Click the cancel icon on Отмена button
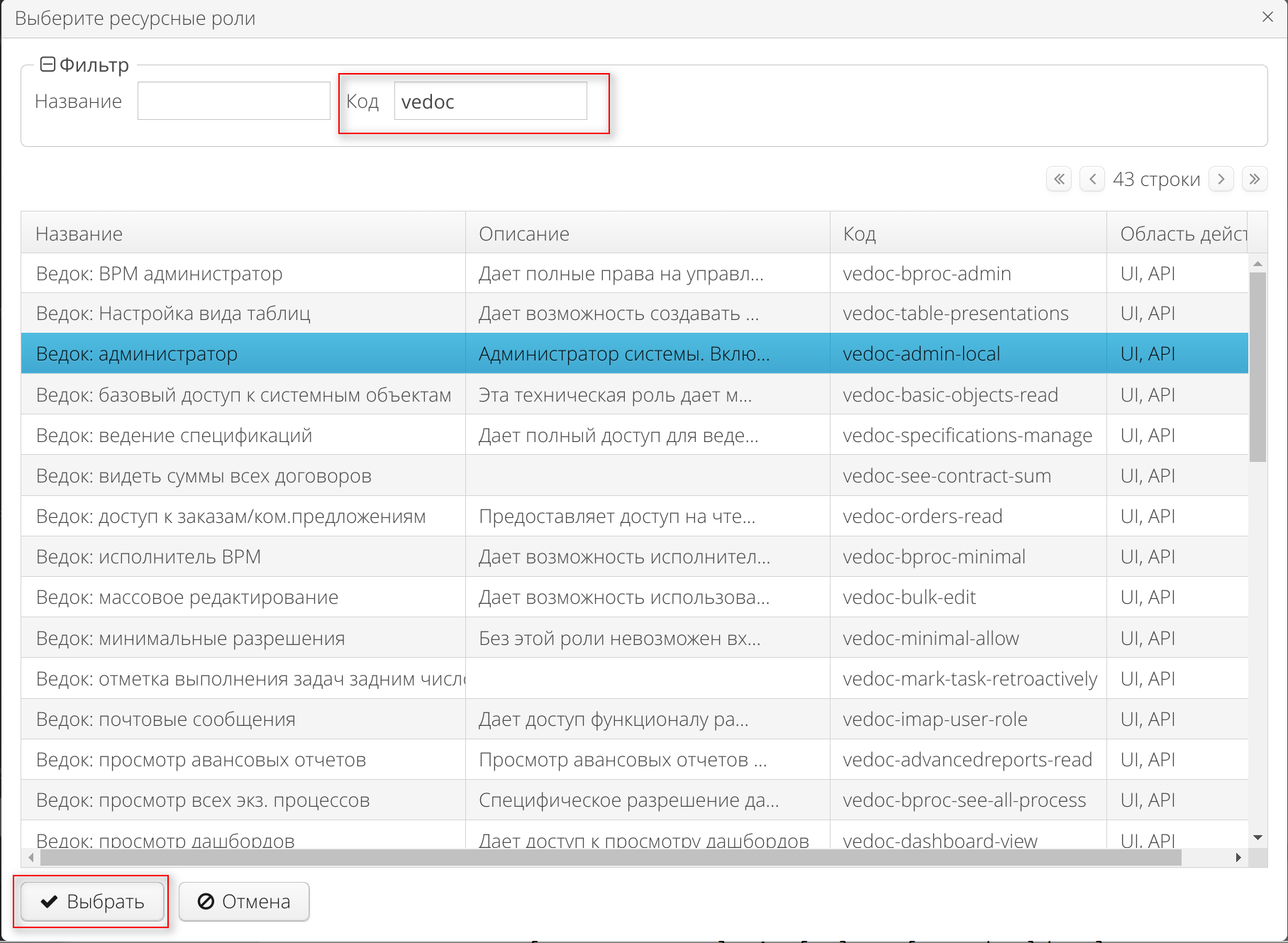This screenshot has width=1288, height=943. pos(206,901)
